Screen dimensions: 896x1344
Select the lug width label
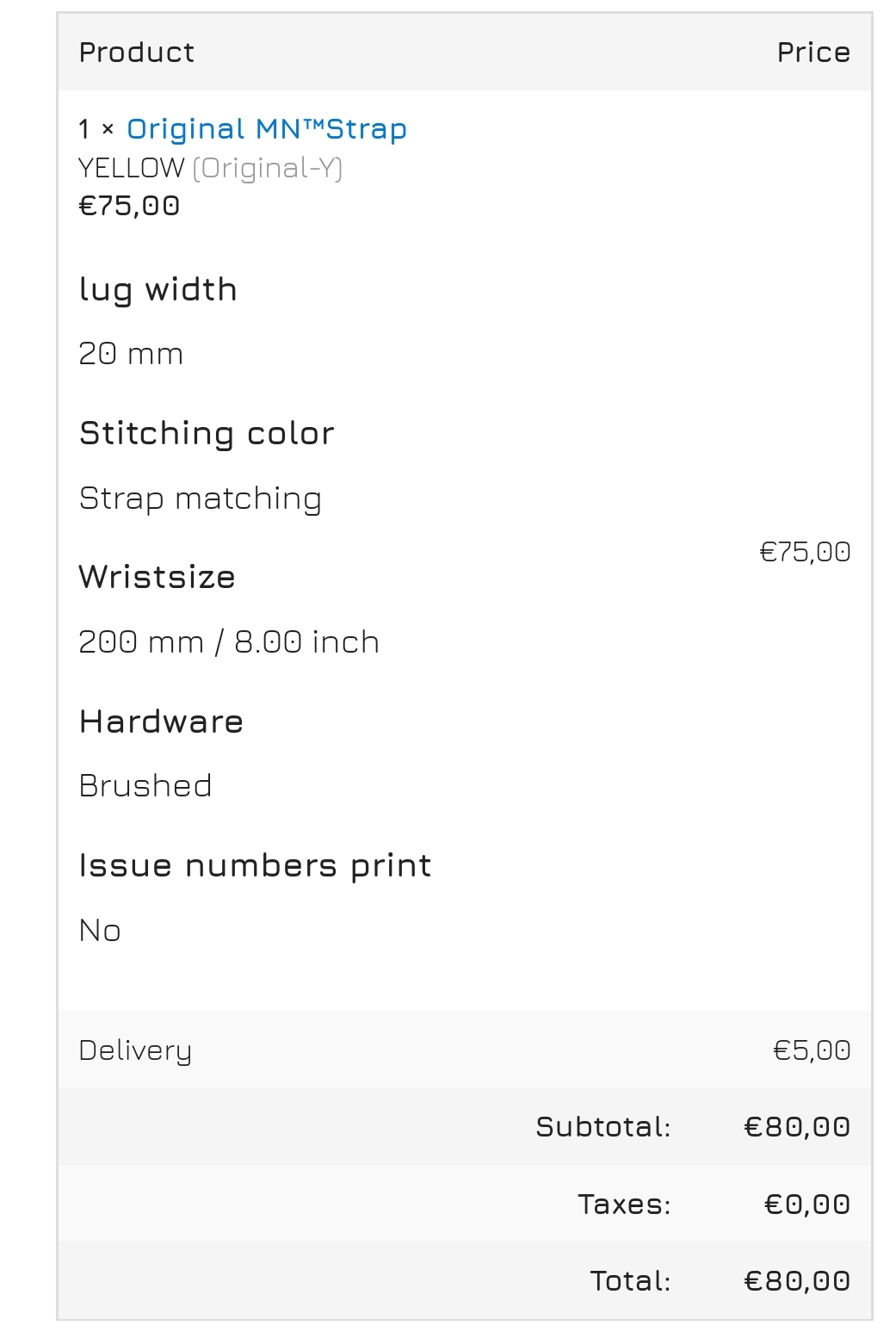pos(158,290)
